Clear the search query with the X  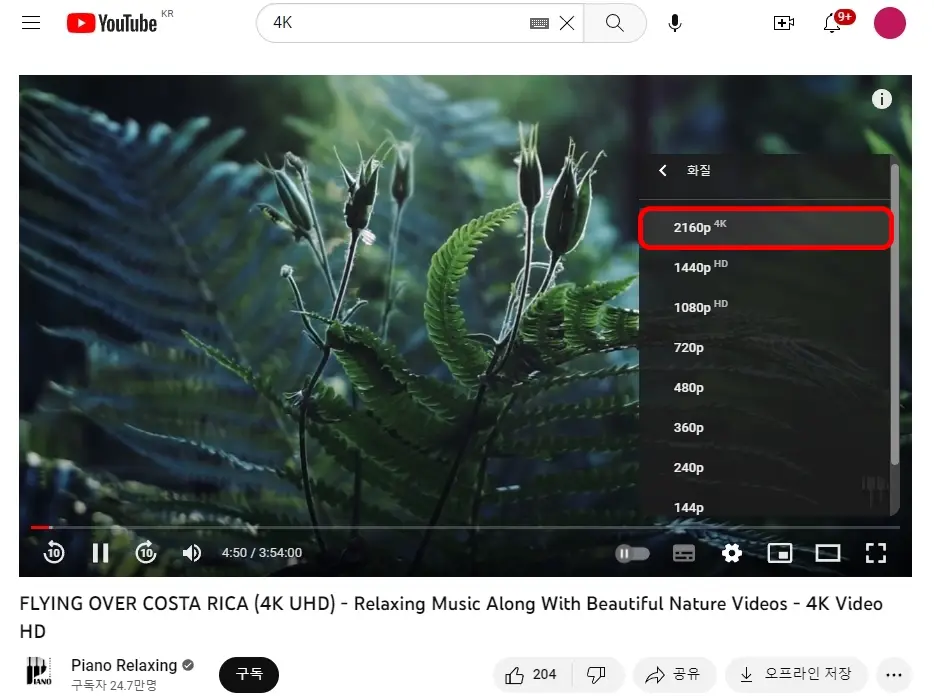[567, 23]
